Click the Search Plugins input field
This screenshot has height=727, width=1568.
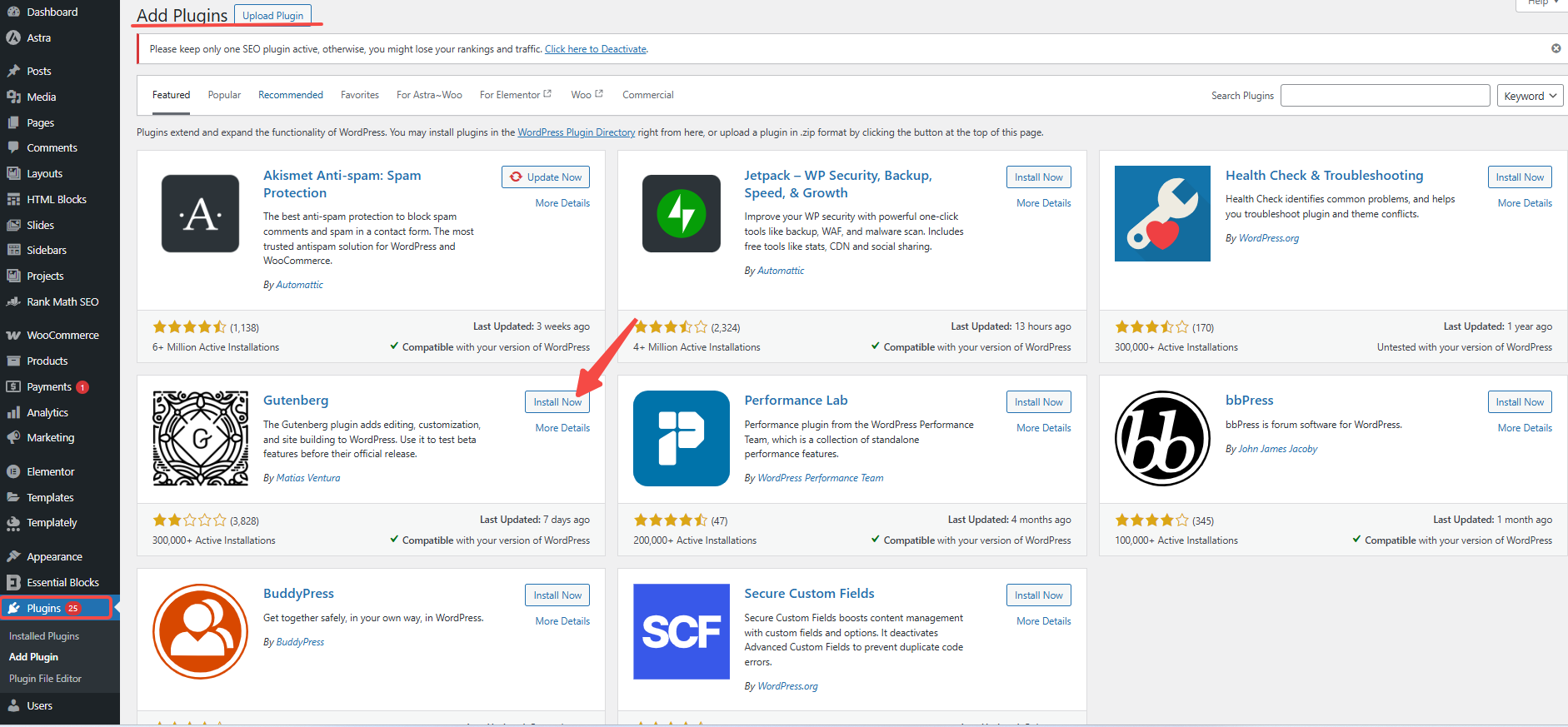click(1385, 96)
